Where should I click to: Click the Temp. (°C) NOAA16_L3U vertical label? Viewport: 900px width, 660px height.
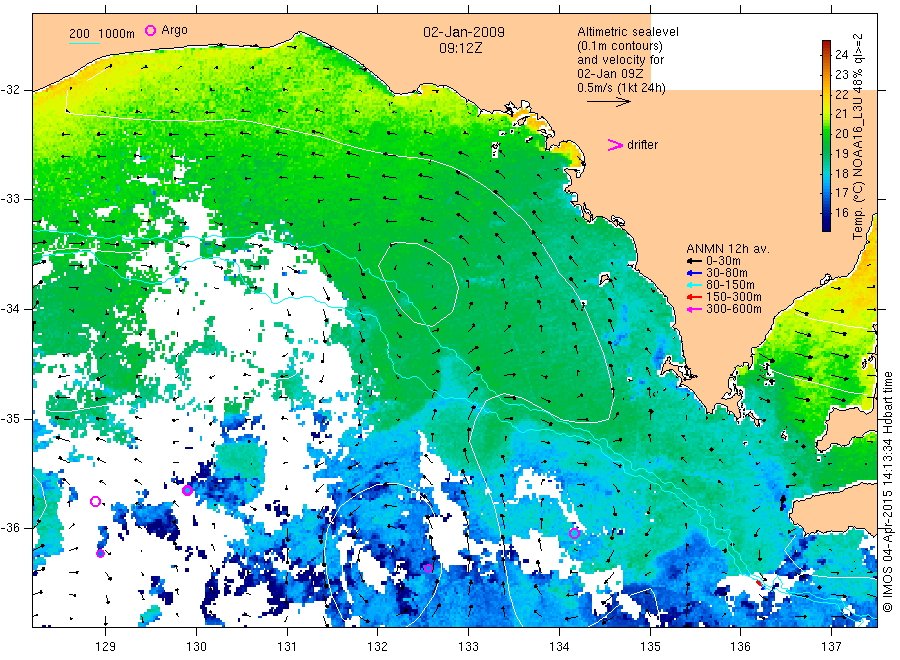click(x=858, y=136)
